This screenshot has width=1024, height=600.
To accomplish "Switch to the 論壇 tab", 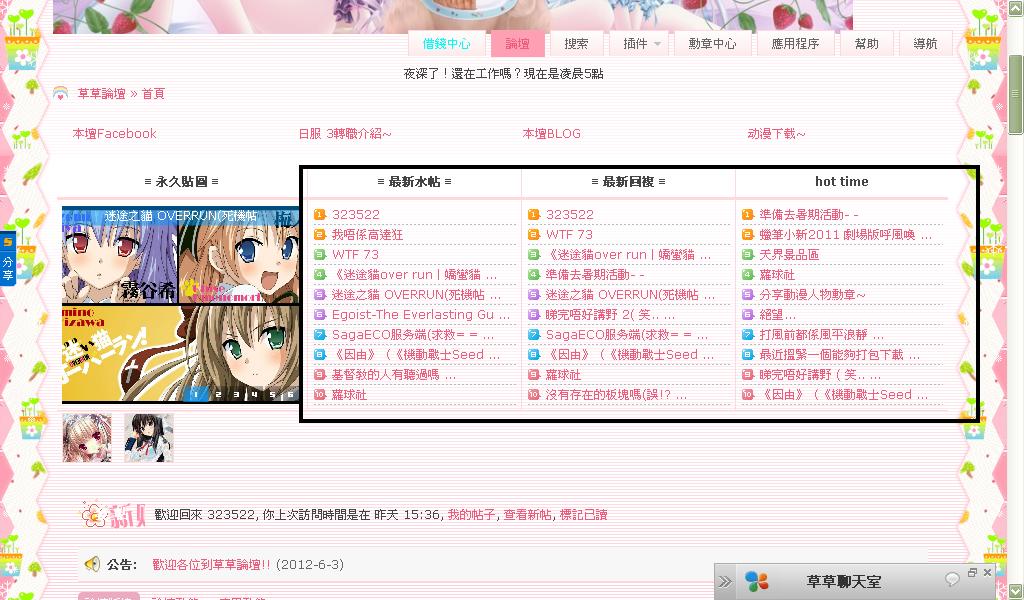I will [517, 44].
